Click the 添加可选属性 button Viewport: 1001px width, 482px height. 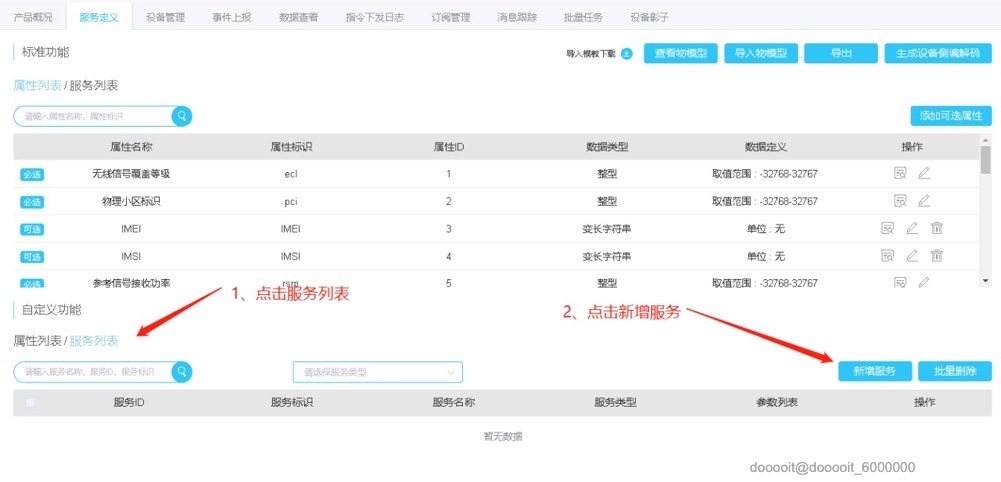pyautogui.click(x=951, y=116)
